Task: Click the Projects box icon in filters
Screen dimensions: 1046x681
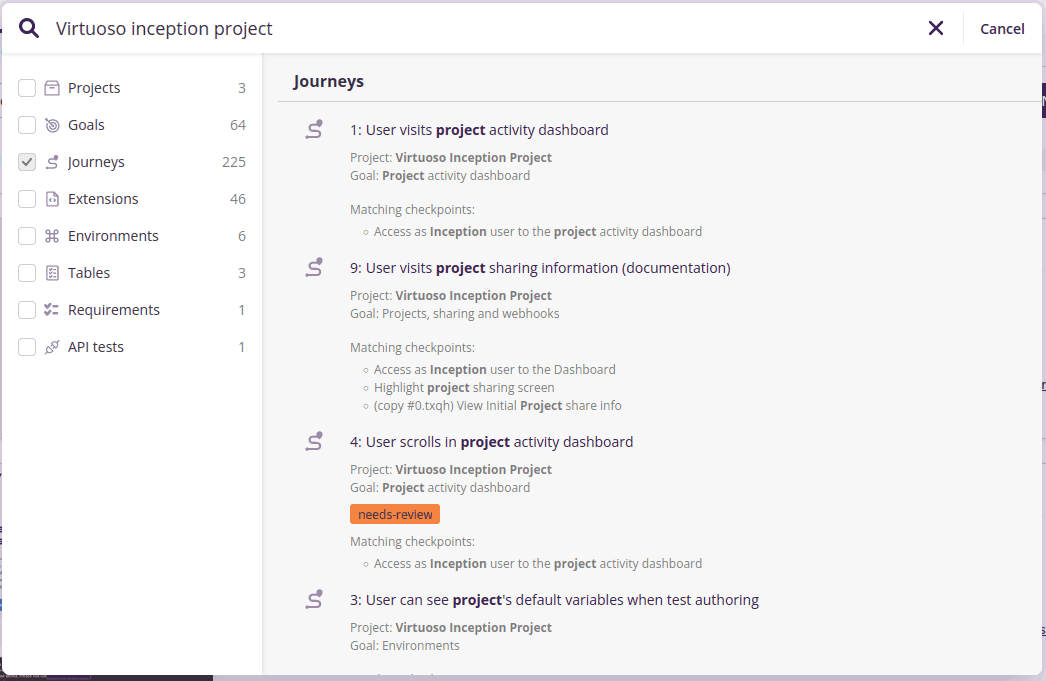Action: coord(53,88)
